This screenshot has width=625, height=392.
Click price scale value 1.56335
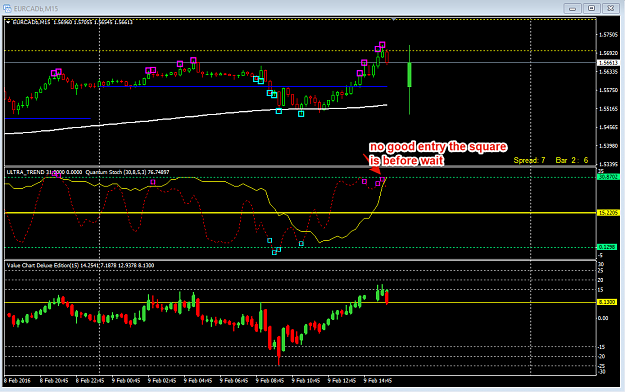(x=608, y=72)
